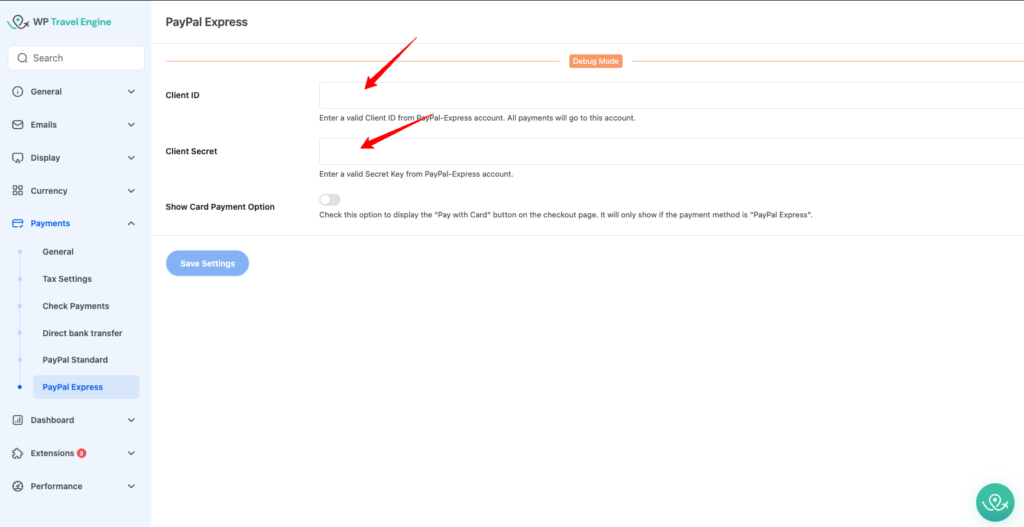Expand the Performance section chevron
Viewport: 1024px width, 527px height.
tap(131, 486)
